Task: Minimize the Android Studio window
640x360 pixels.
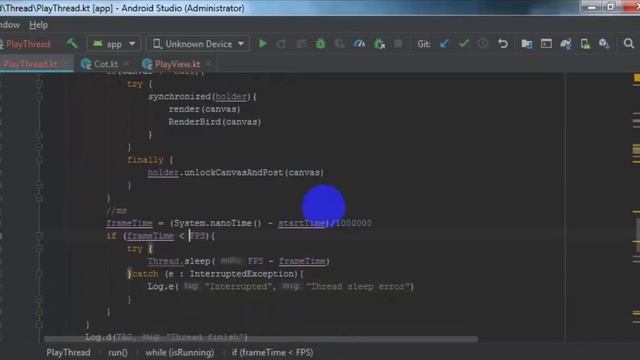Action: [x=592, y=7]
